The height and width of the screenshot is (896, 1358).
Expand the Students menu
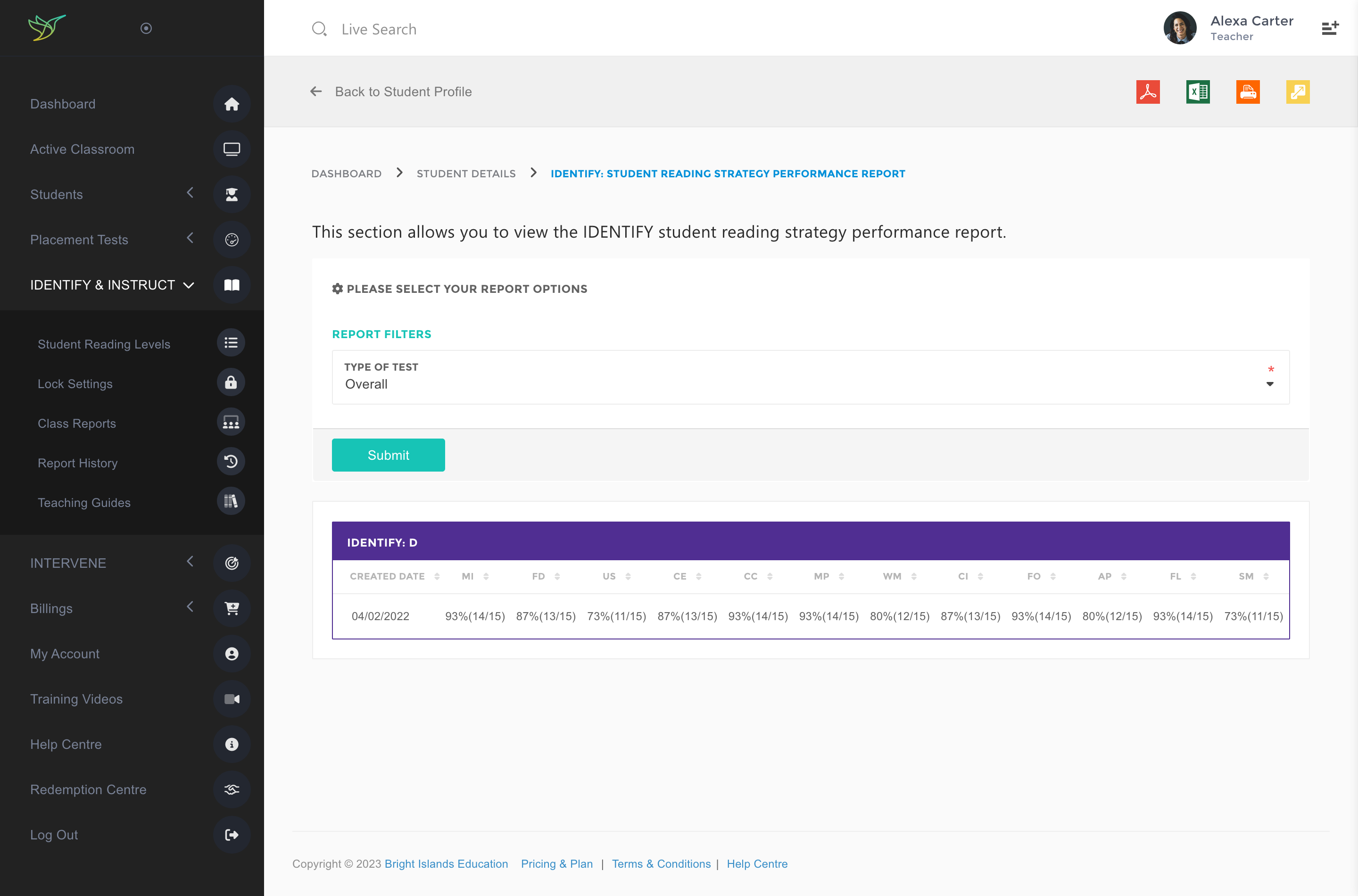click(56, 194)
